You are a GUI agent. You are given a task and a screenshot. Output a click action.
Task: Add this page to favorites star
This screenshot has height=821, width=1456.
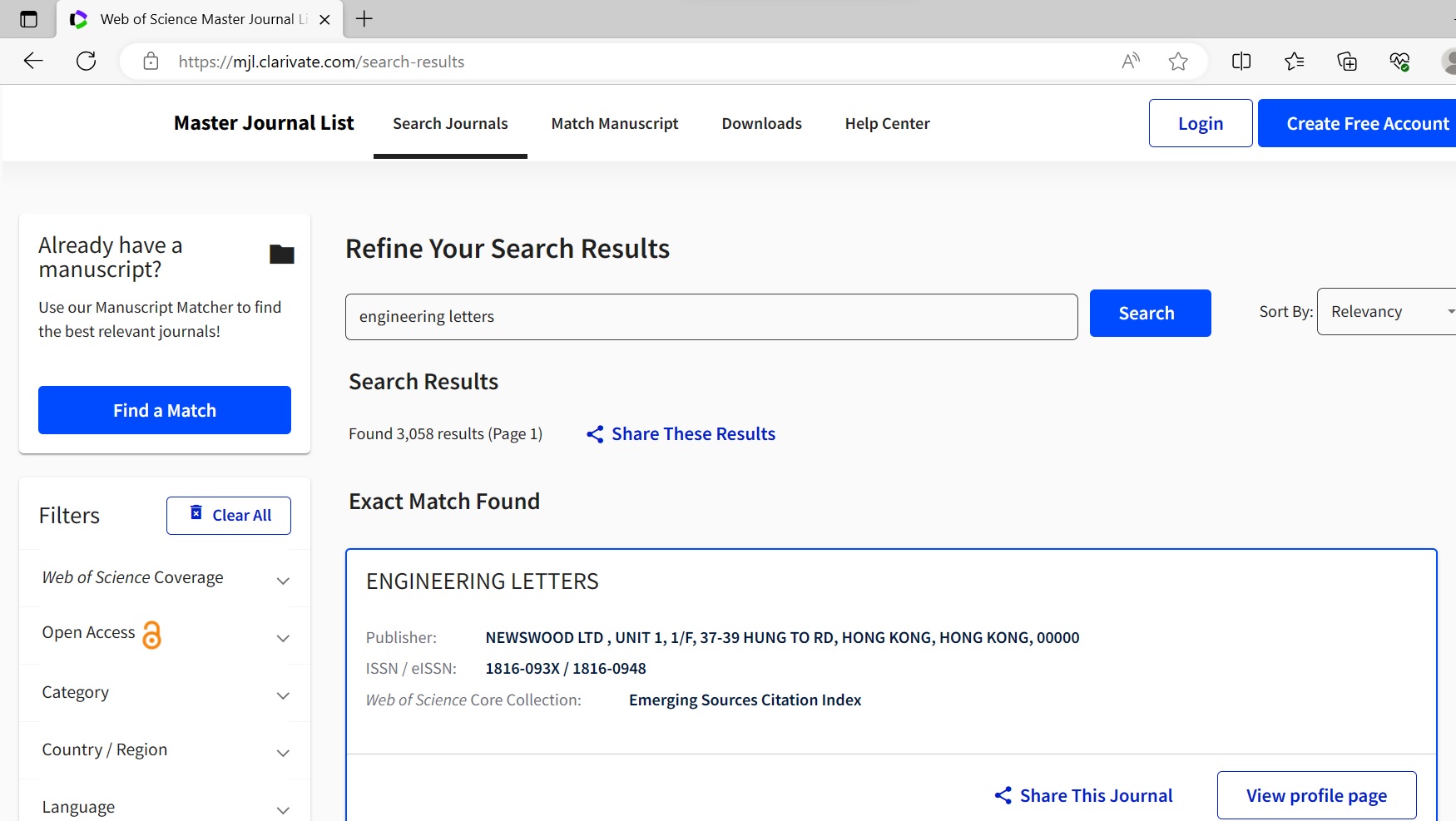point(1178,61)
